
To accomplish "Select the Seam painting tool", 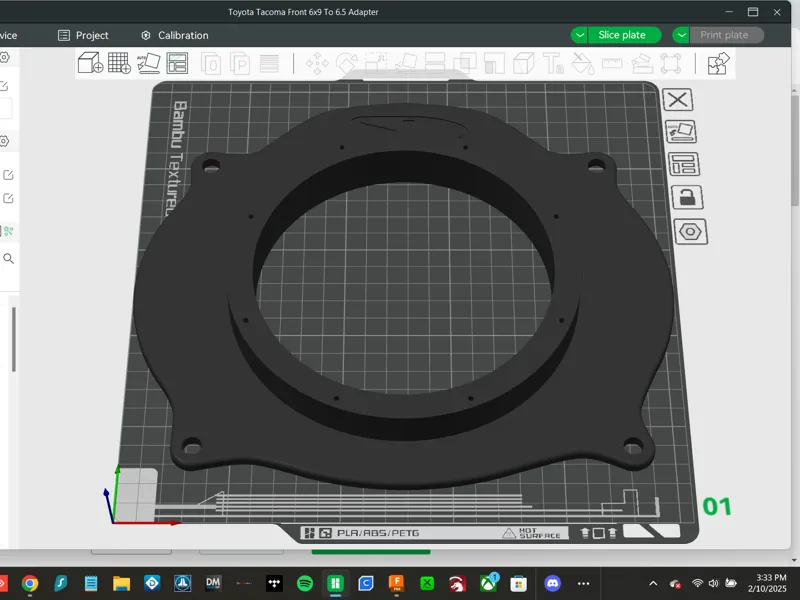I will click(523, 64).
